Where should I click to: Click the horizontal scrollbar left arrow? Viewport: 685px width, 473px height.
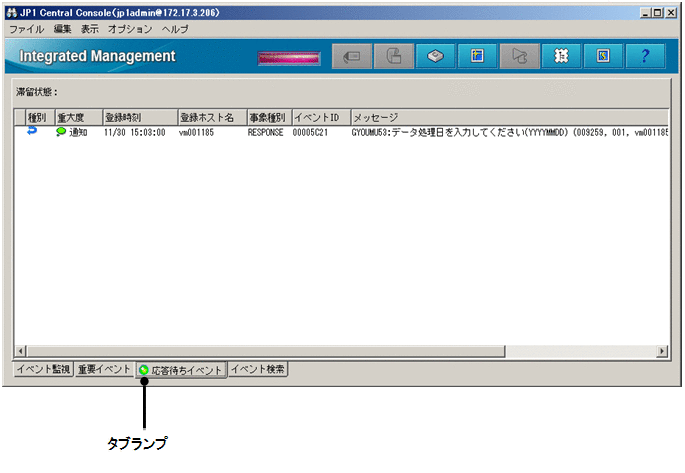[20, 351]
